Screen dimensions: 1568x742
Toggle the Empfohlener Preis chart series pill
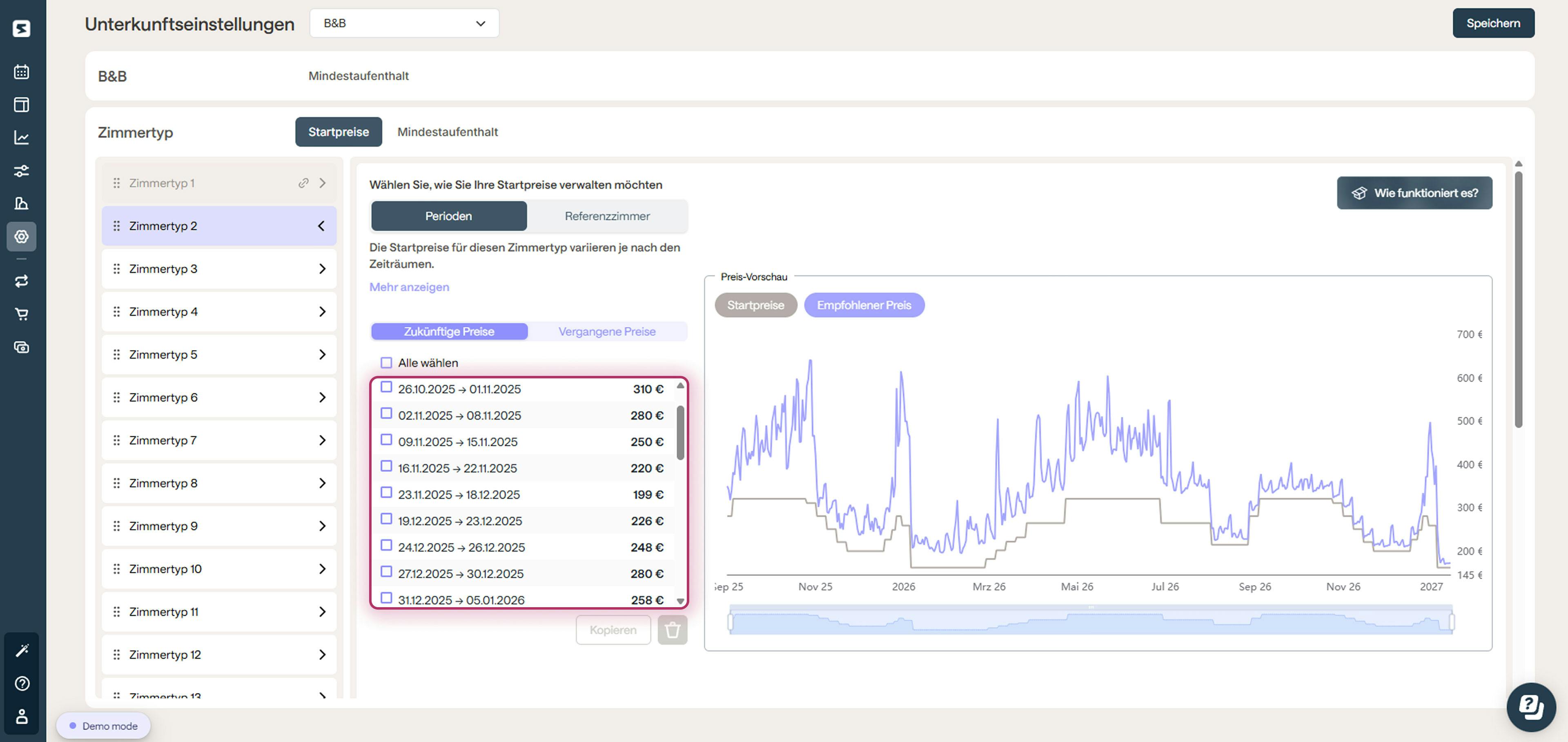click(x=864, y=304)
